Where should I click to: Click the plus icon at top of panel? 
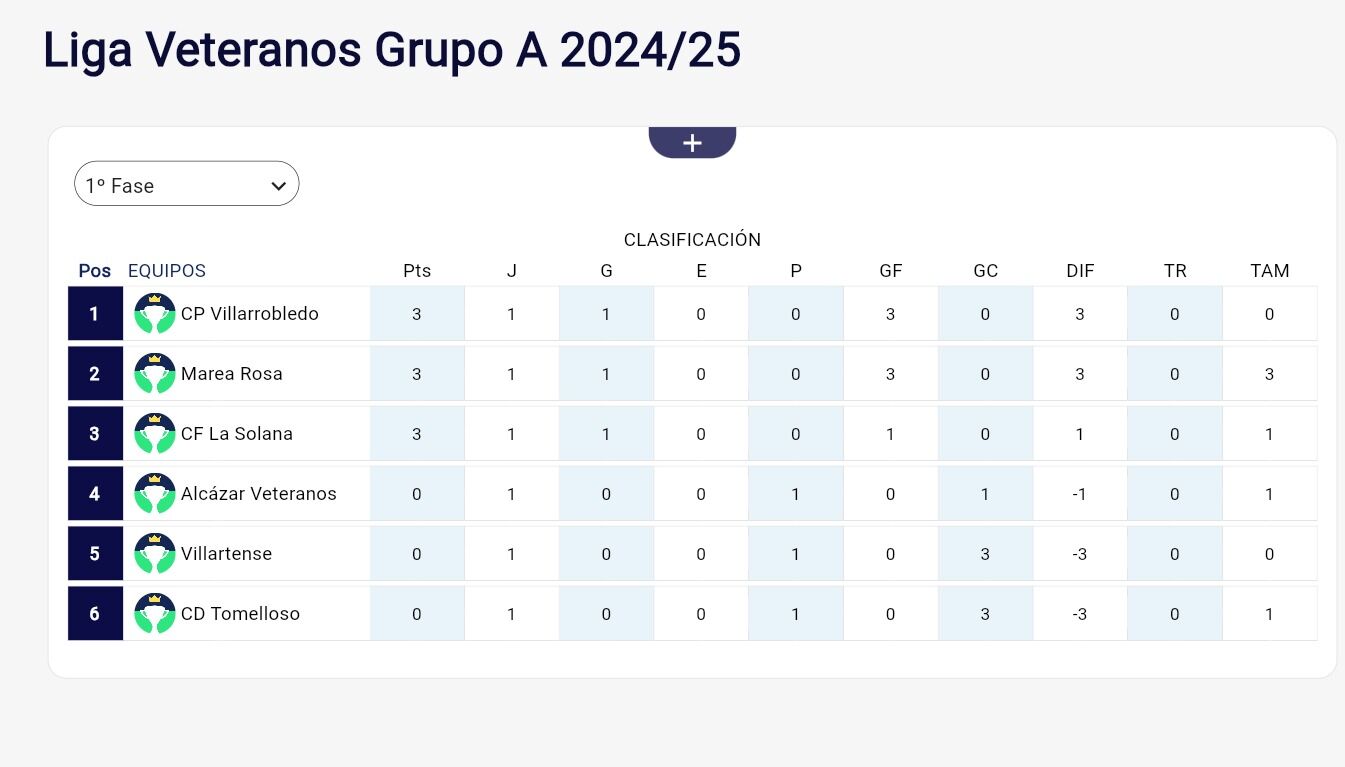point(692,143)
